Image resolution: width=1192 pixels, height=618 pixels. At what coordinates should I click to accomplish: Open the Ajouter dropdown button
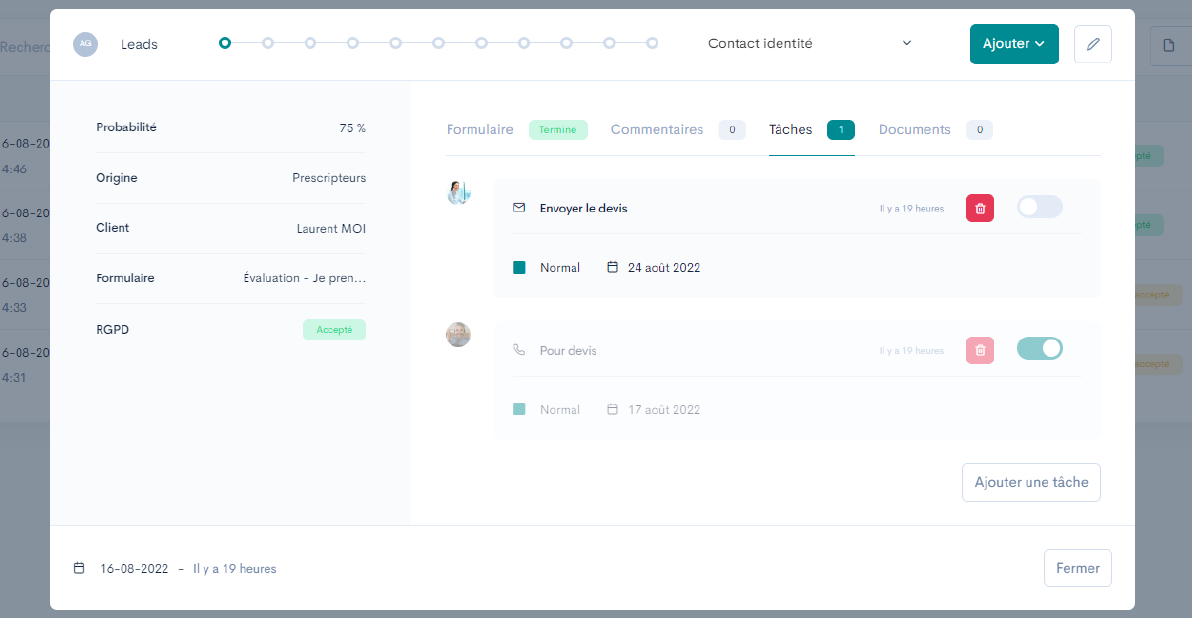(1014, 44)
